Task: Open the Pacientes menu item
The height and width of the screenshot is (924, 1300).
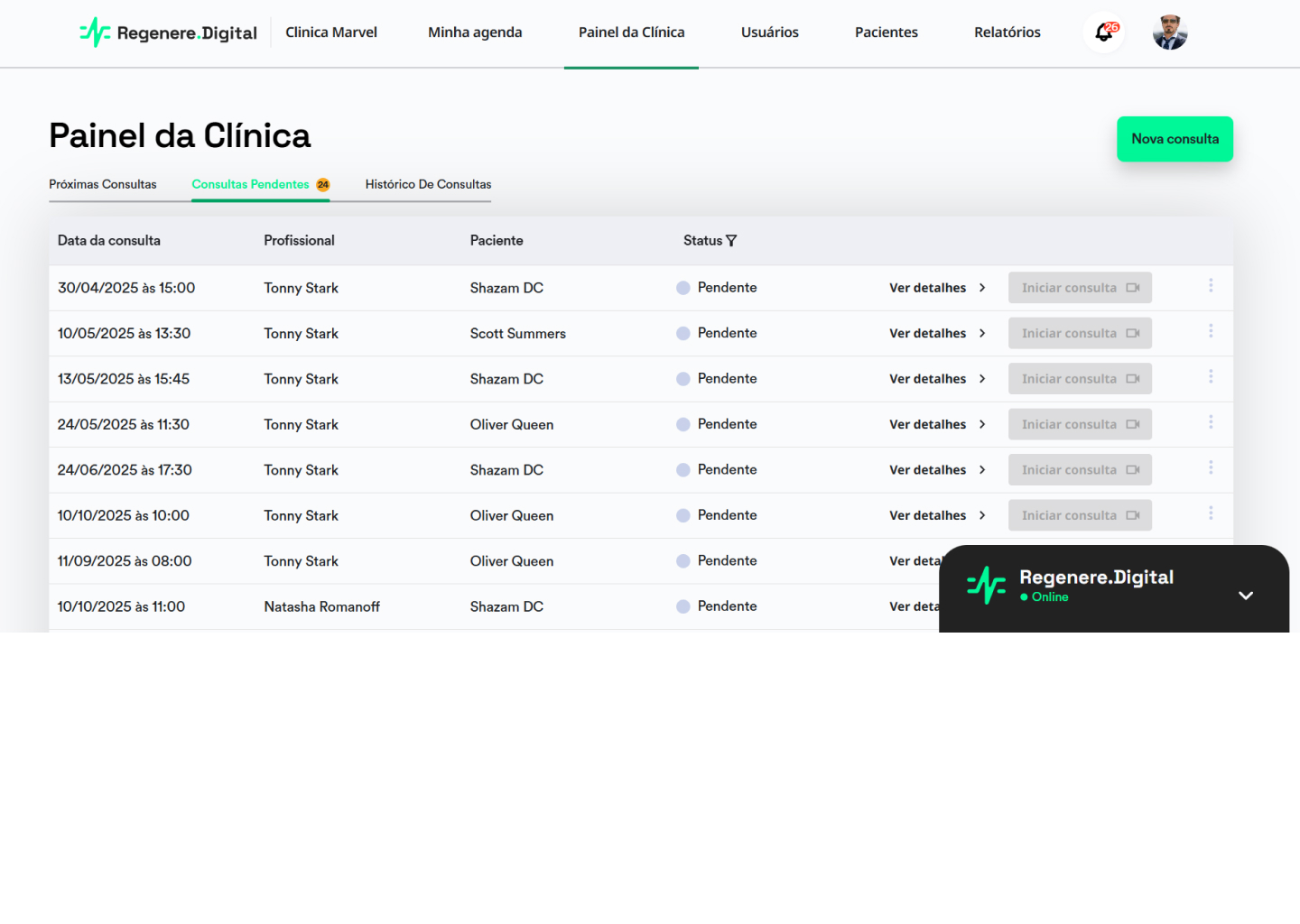Action: (x=886, y=32)
